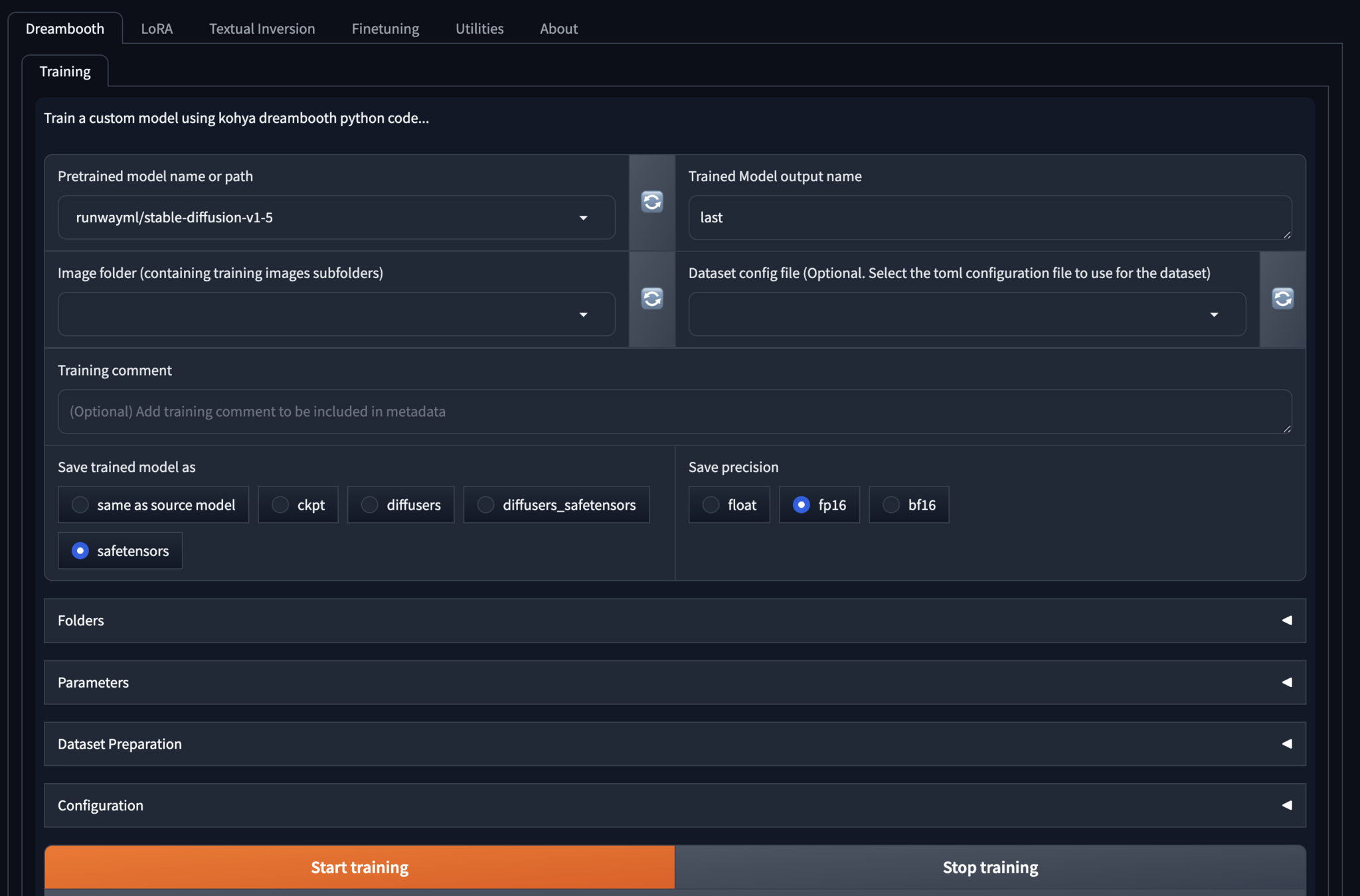
Task: Refresh the Dataset config file list
Action: 1282,299
